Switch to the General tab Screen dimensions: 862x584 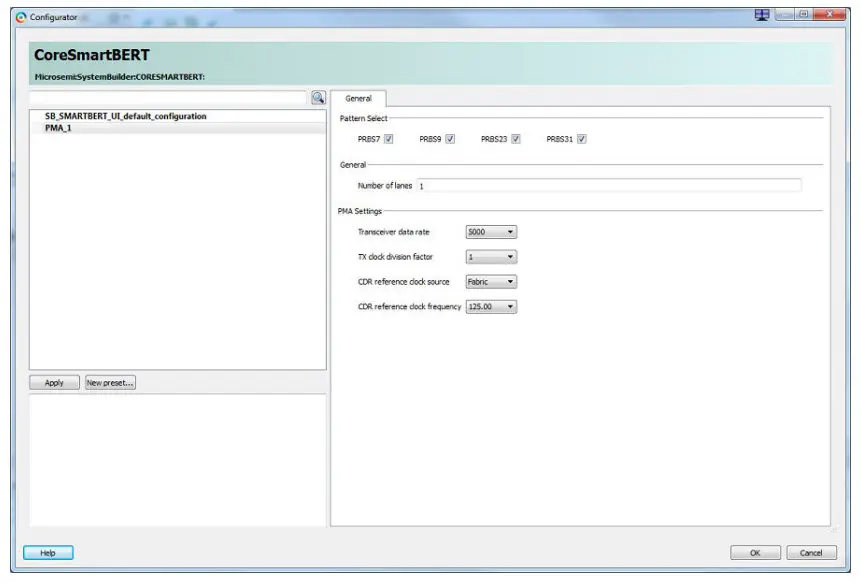tap(358, 98)
